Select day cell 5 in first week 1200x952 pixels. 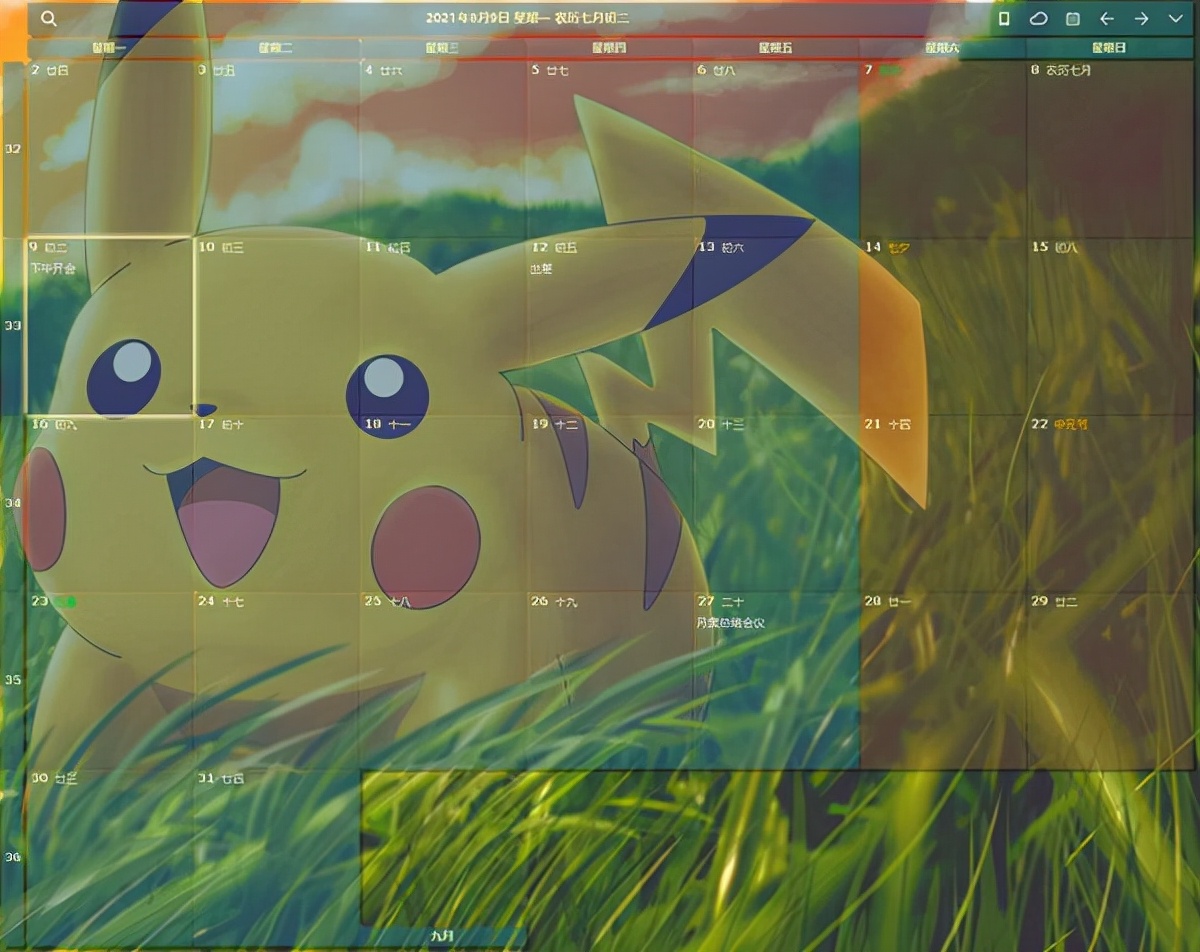coord(609,149)
